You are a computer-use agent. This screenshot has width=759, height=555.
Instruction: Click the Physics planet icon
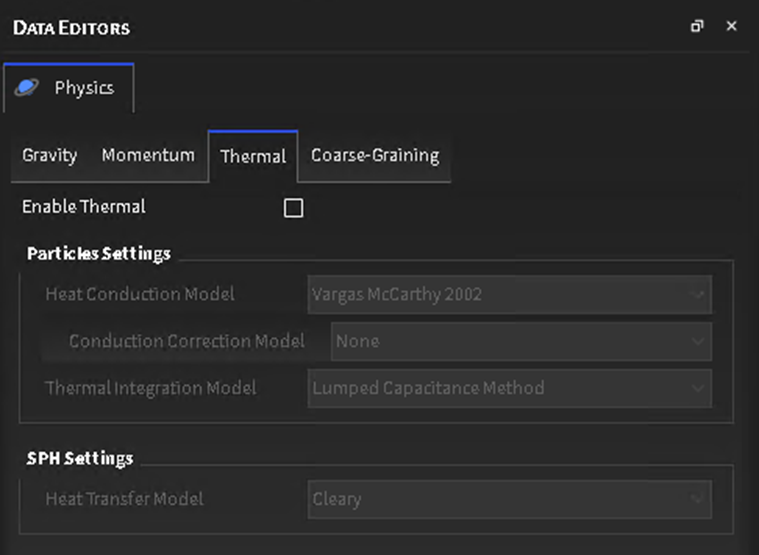[27, 87]
